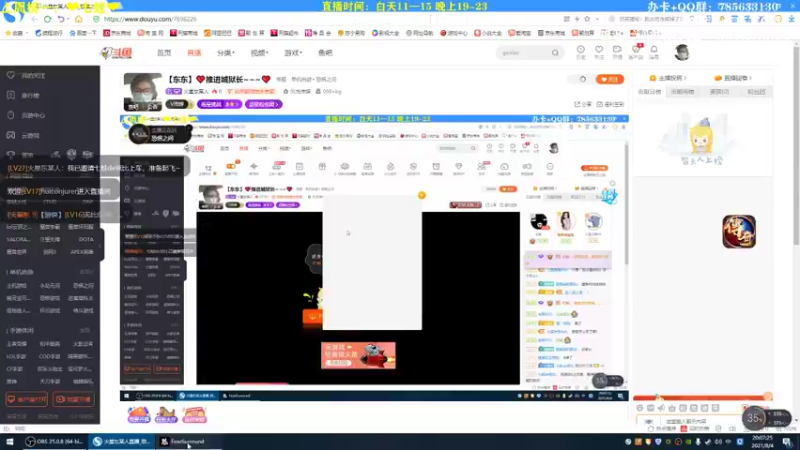Select the 直播 nav item

point(194,53)
